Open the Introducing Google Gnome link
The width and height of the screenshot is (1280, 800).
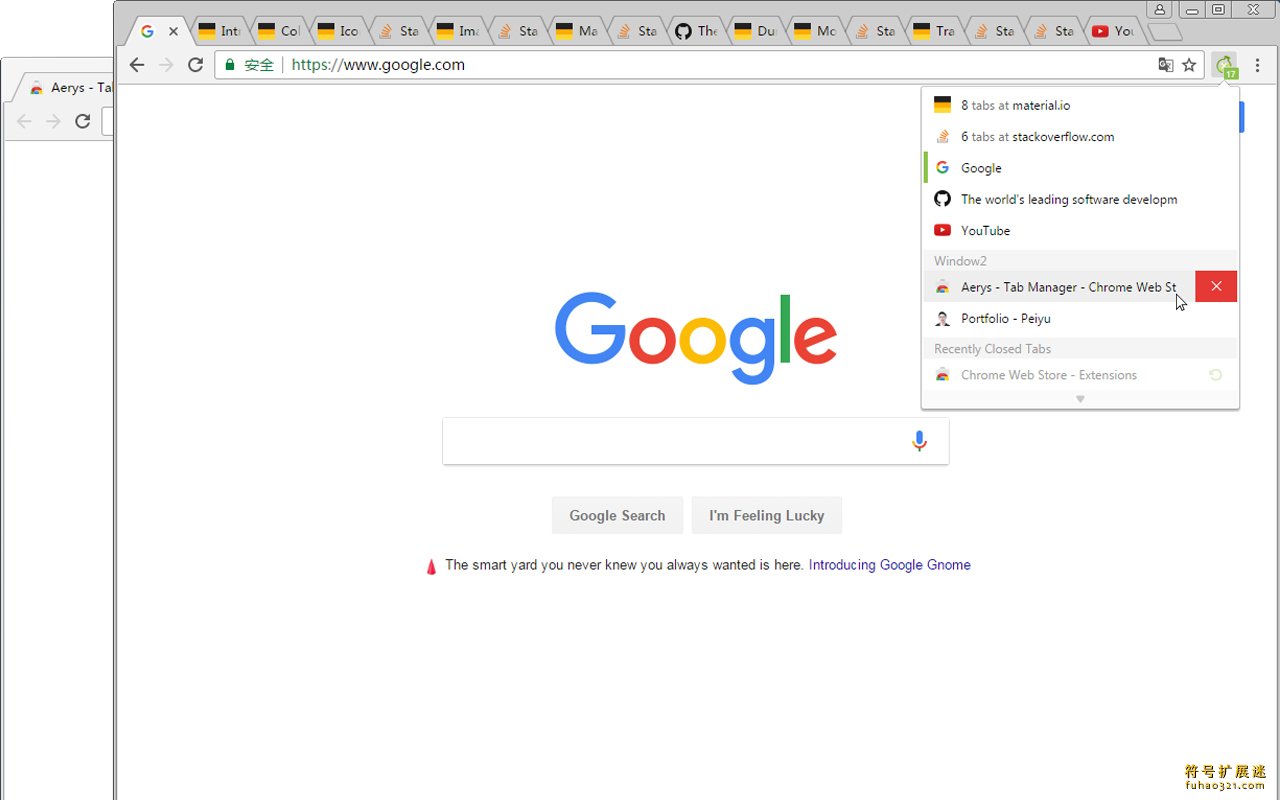coord(889,565)
